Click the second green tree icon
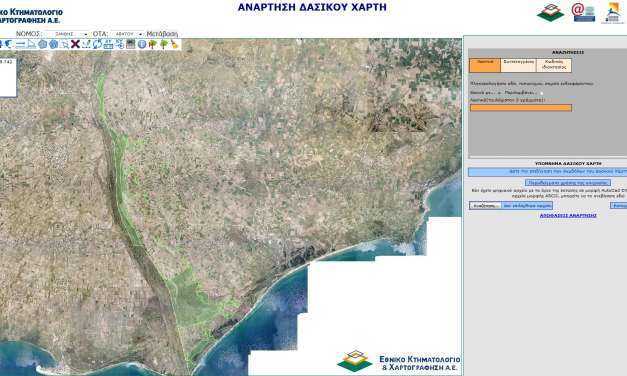 (x=164, y=44)
